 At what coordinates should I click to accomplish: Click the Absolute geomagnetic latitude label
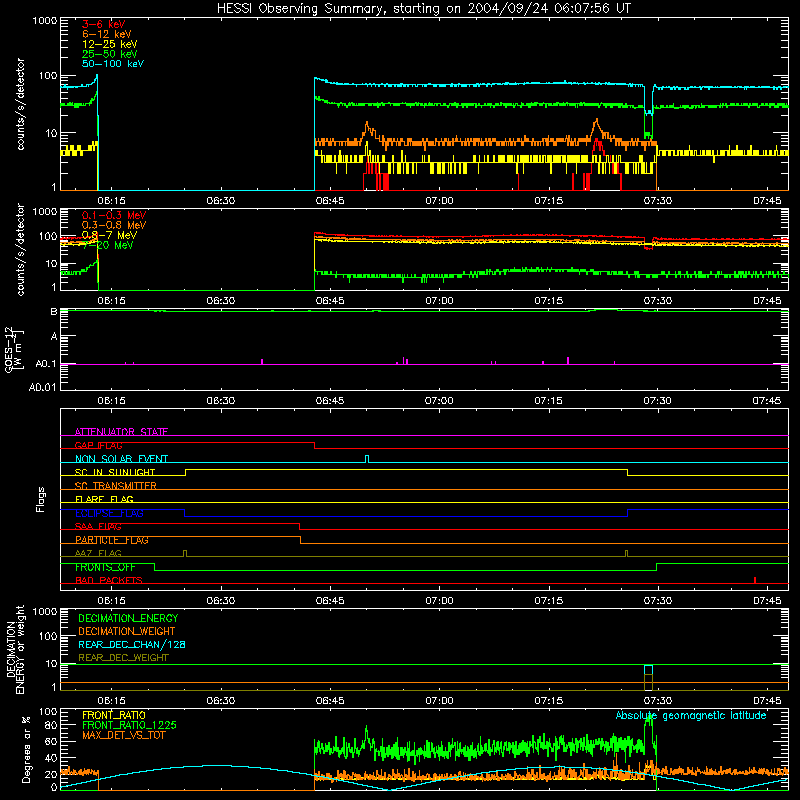(691, 715)
